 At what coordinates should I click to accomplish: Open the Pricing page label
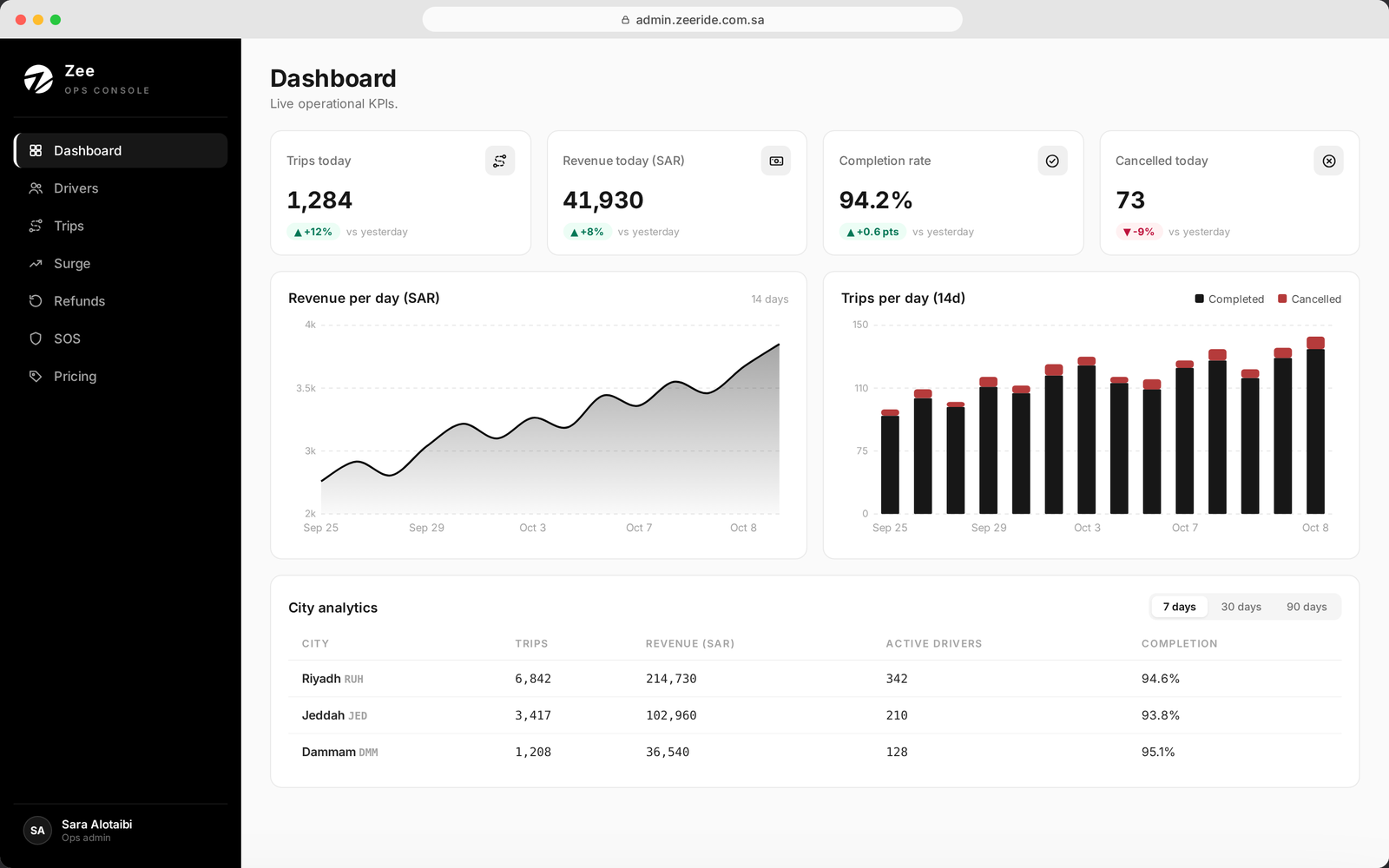click(75, 377)
